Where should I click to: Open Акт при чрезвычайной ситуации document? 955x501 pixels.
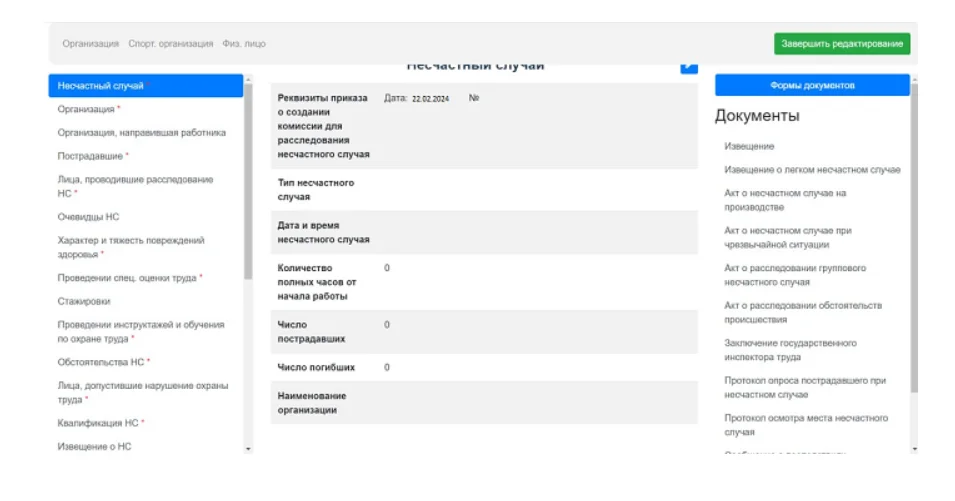point(788,237)
